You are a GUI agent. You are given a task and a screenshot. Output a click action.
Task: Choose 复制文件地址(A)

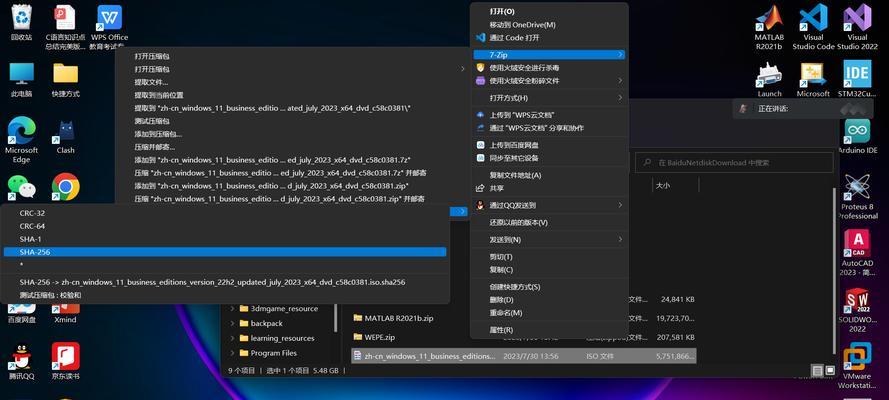[549, 175]
